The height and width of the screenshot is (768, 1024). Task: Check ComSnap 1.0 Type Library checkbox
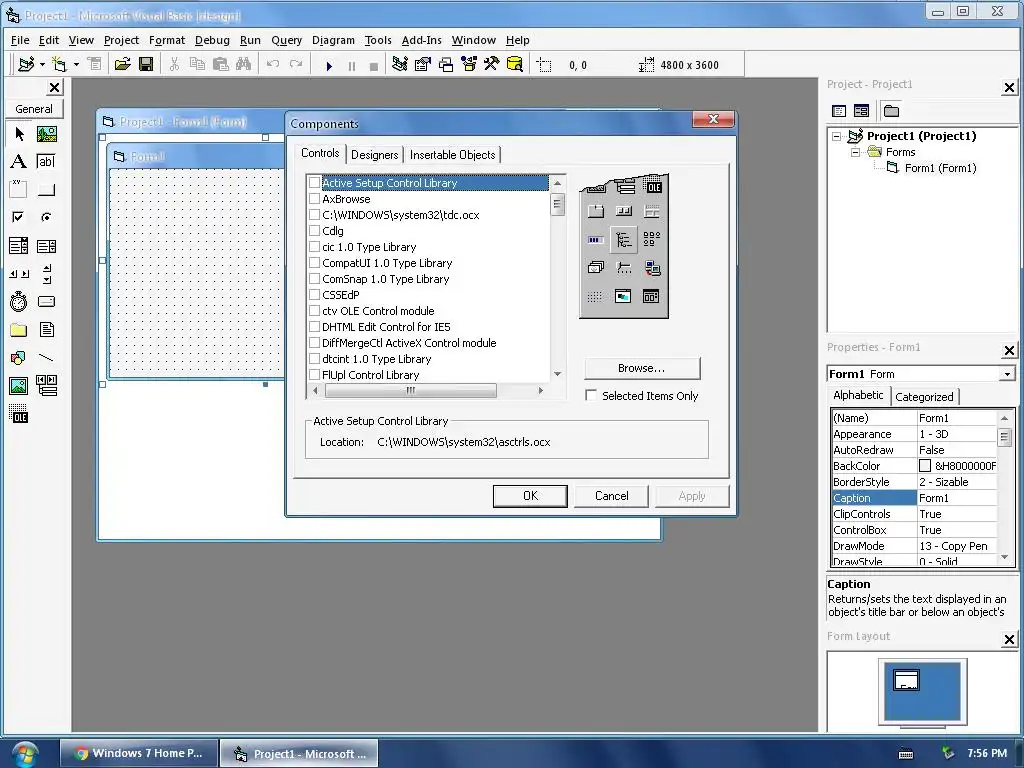(x=314, y=279)
